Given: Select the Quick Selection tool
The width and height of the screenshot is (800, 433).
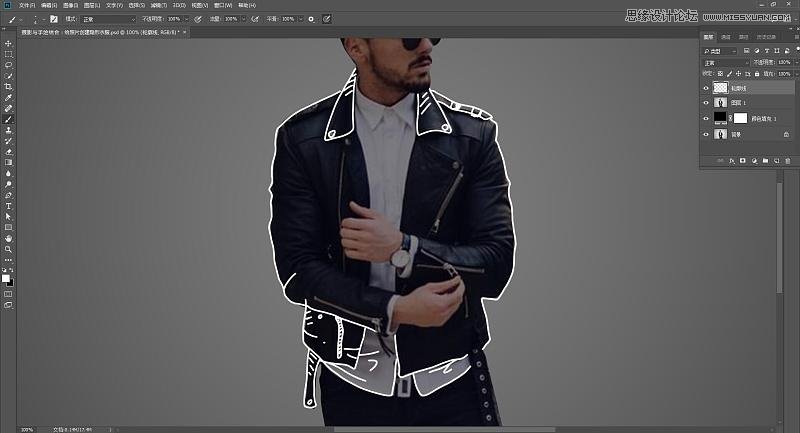Looking at the screenshot, I should (x=8, y=76).
